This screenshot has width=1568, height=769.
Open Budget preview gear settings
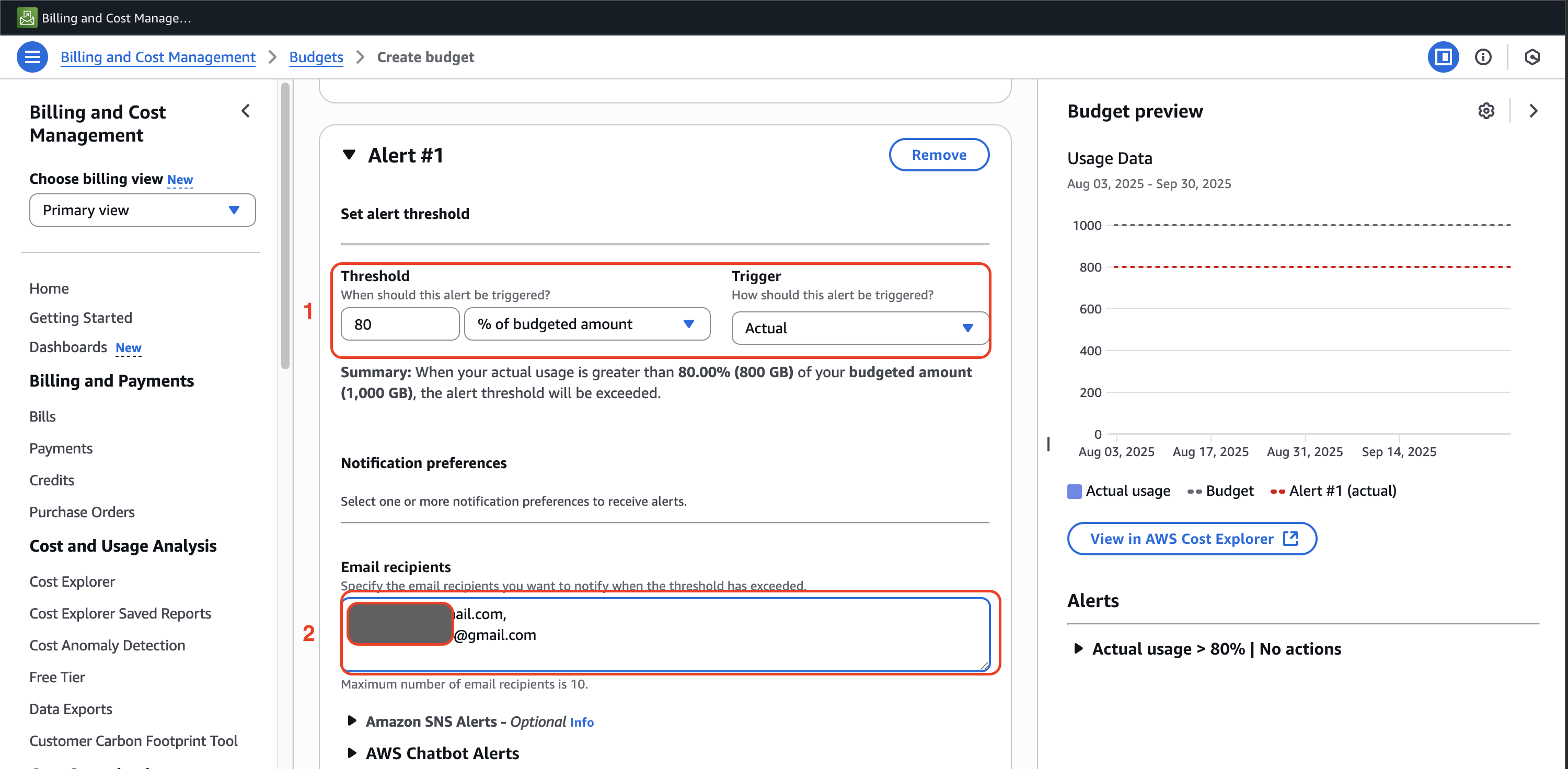click(x=1486, y=111)
